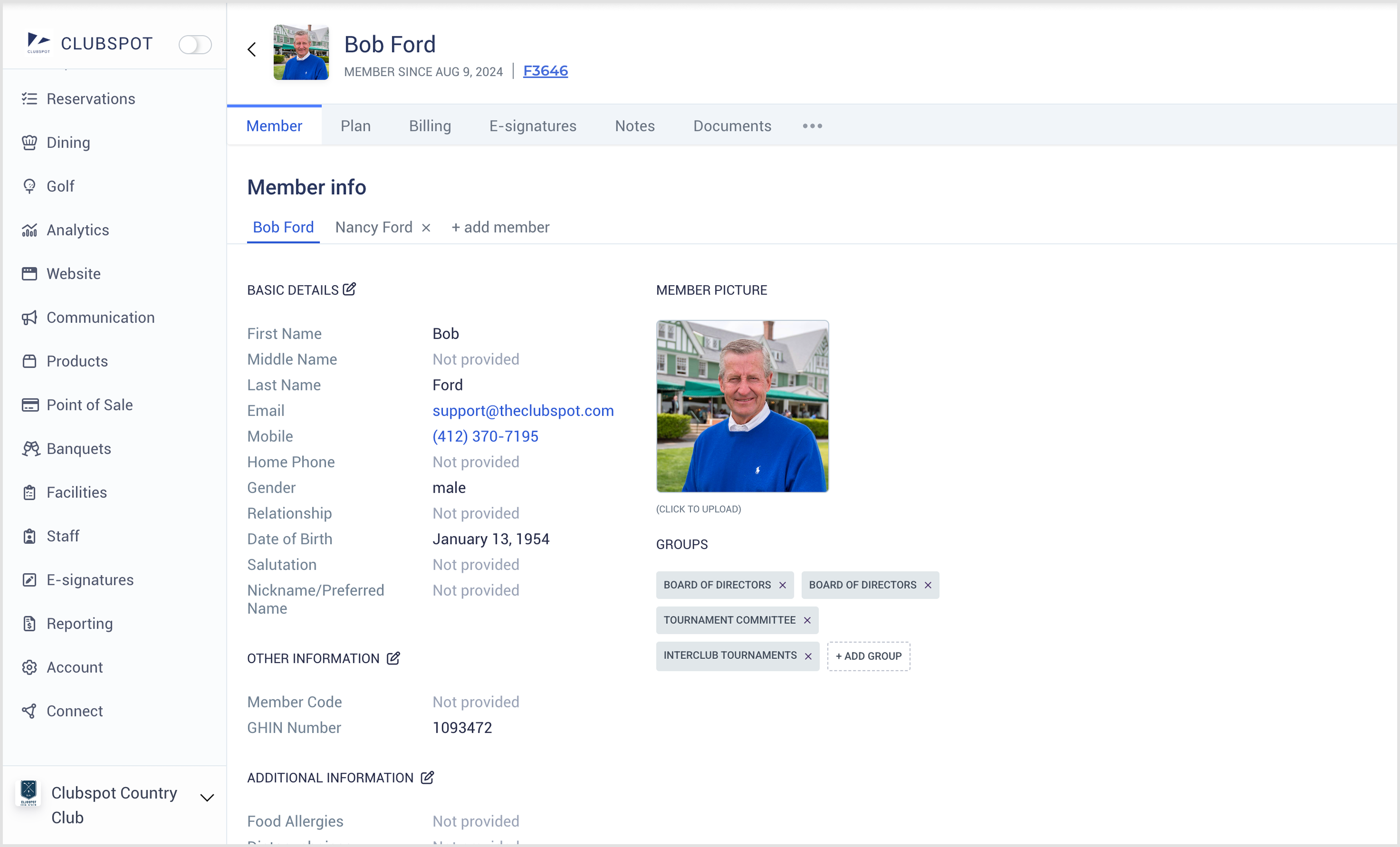The height and width of the screenshot is (847, 1400).
Task: Switch to the Billing tab
Action: click(430, 126)
